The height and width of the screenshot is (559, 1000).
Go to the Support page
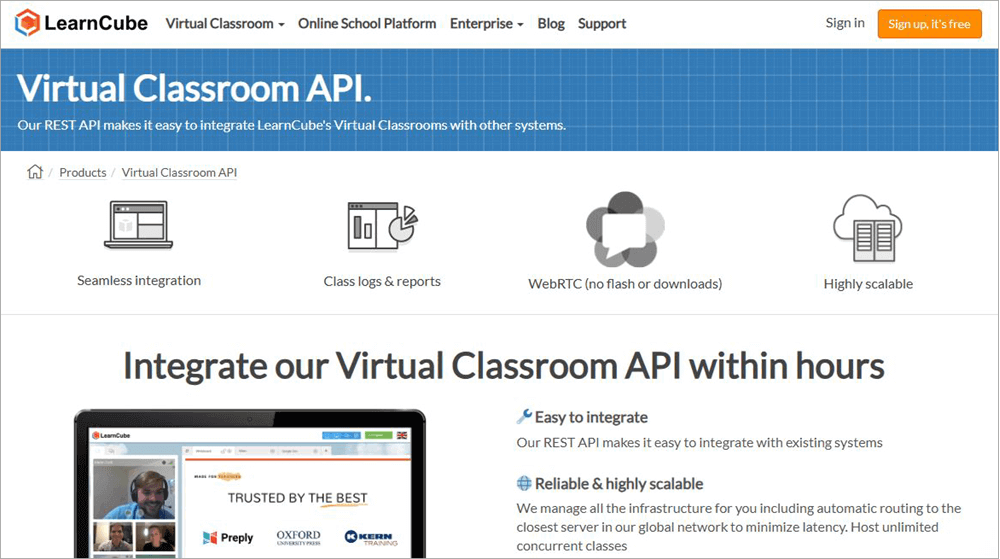click(602, 23)
